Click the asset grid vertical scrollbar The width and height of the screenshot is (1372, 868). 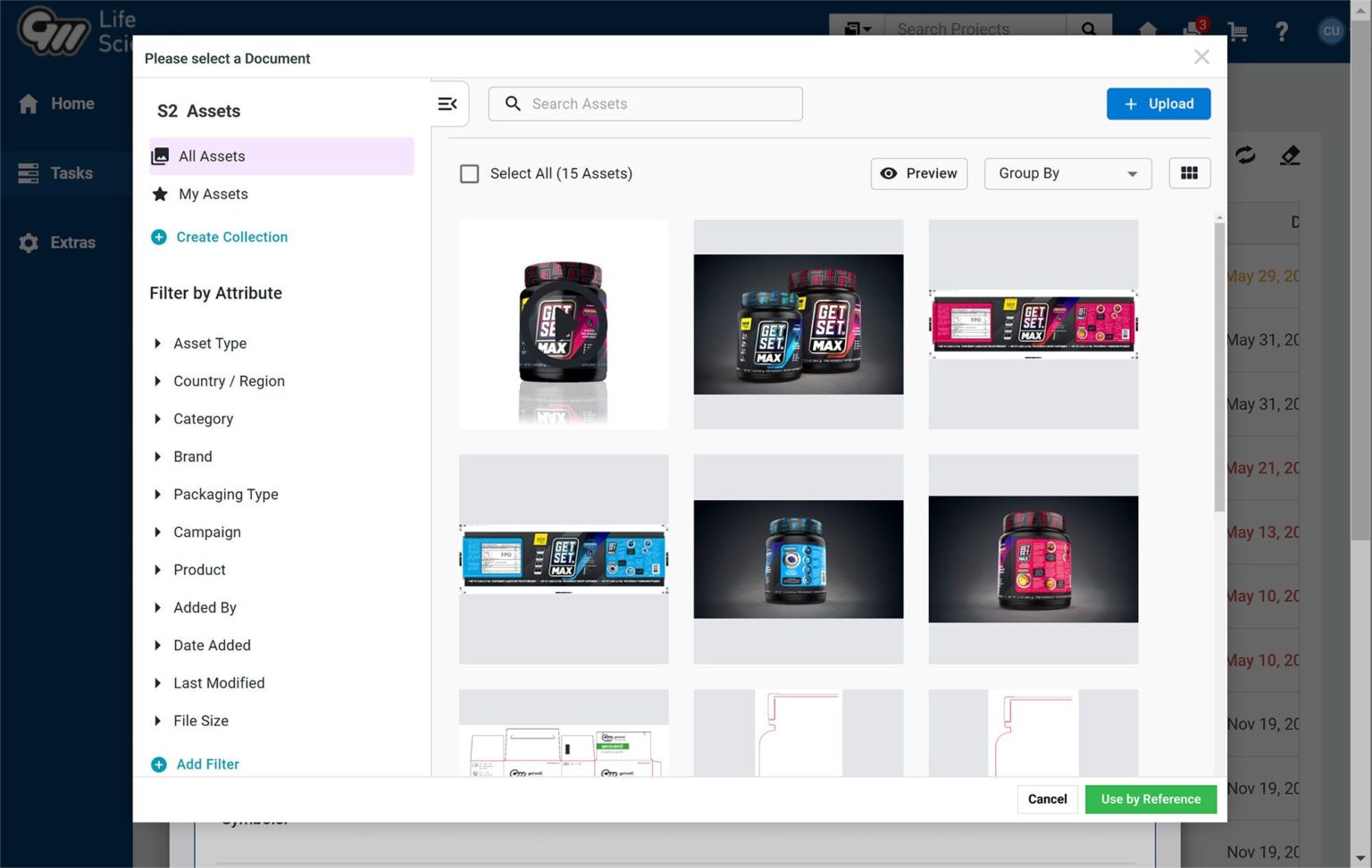[x=1219, y=366]
